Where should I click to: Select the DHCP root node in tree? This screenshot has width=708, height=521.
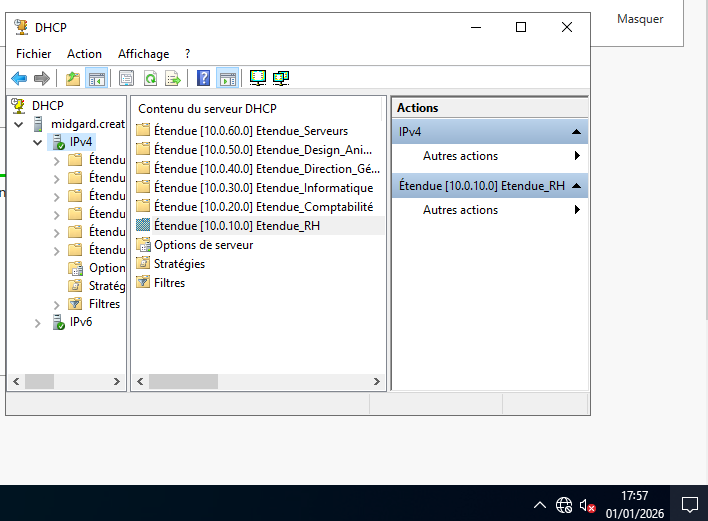coord(47,106)
